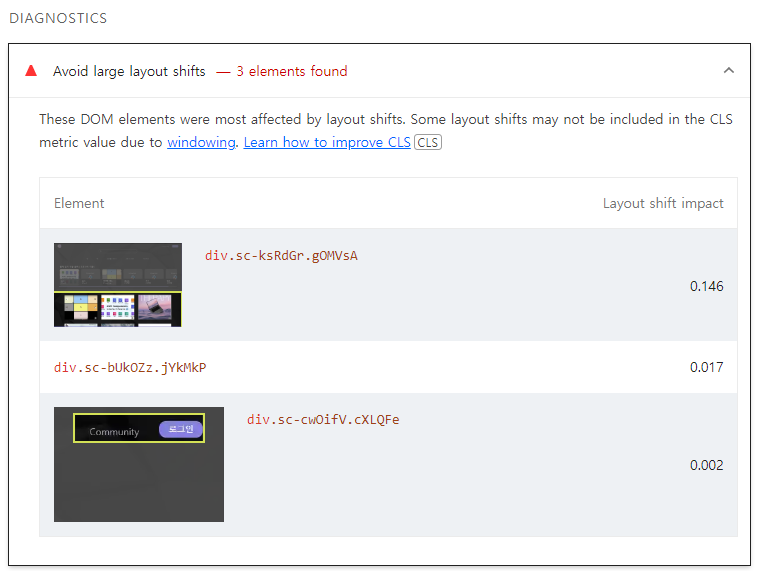Click the 0.017 layout shift value
The width and height of the screenshot is (758, 571).
pos(706,367)
